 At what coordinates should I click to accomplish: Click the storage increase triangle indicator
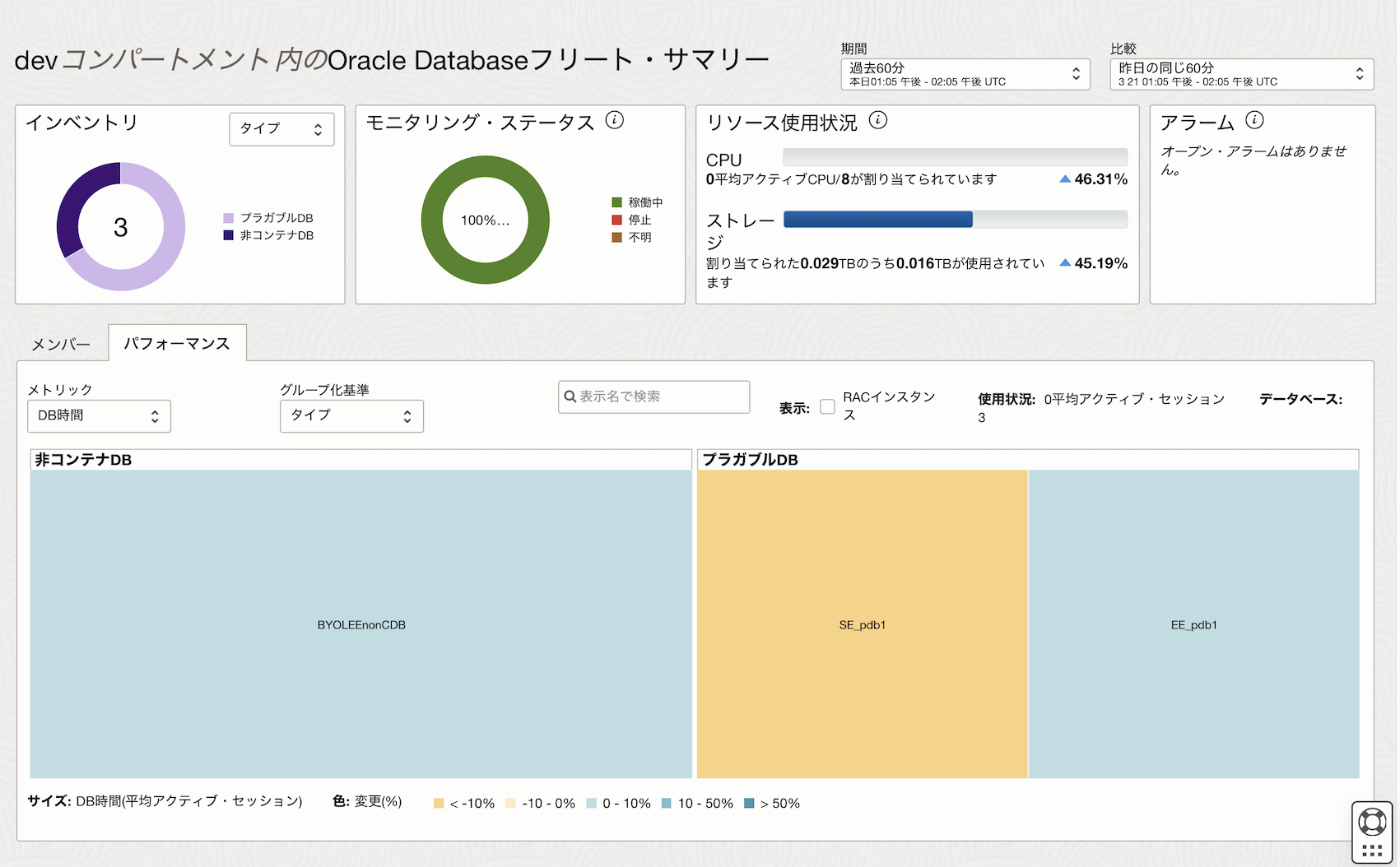(x=1065, y=263)
